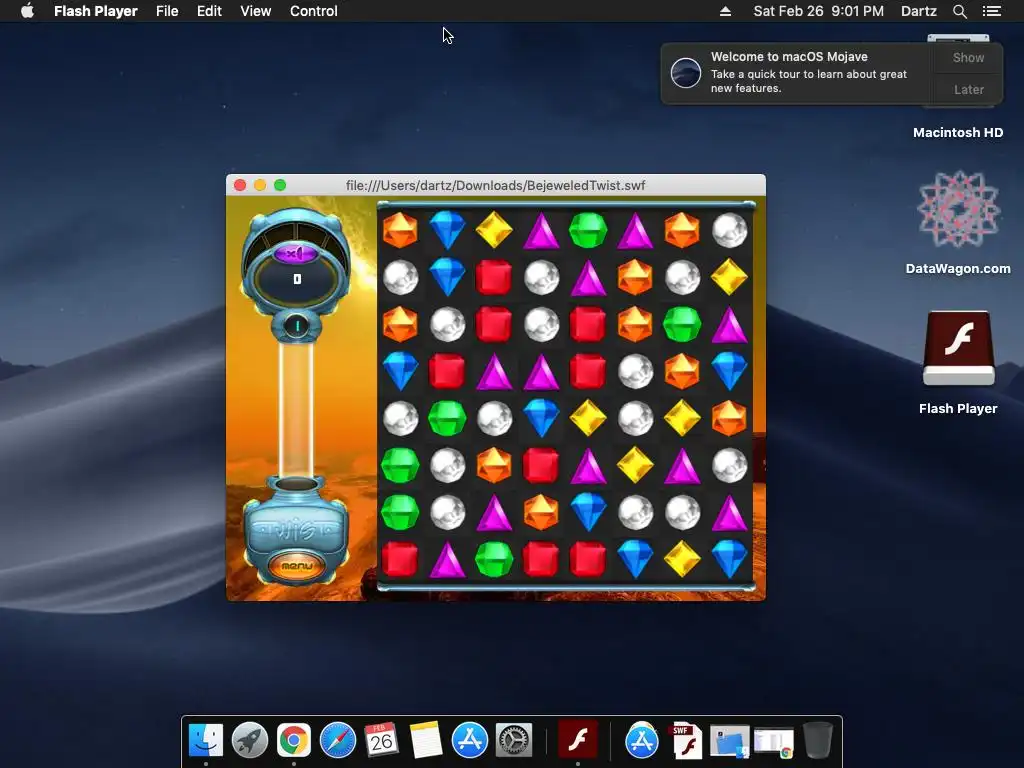Click Later on the Mojave notification
This screenshot has height=768, width=1024.
(x=968, y=89)
